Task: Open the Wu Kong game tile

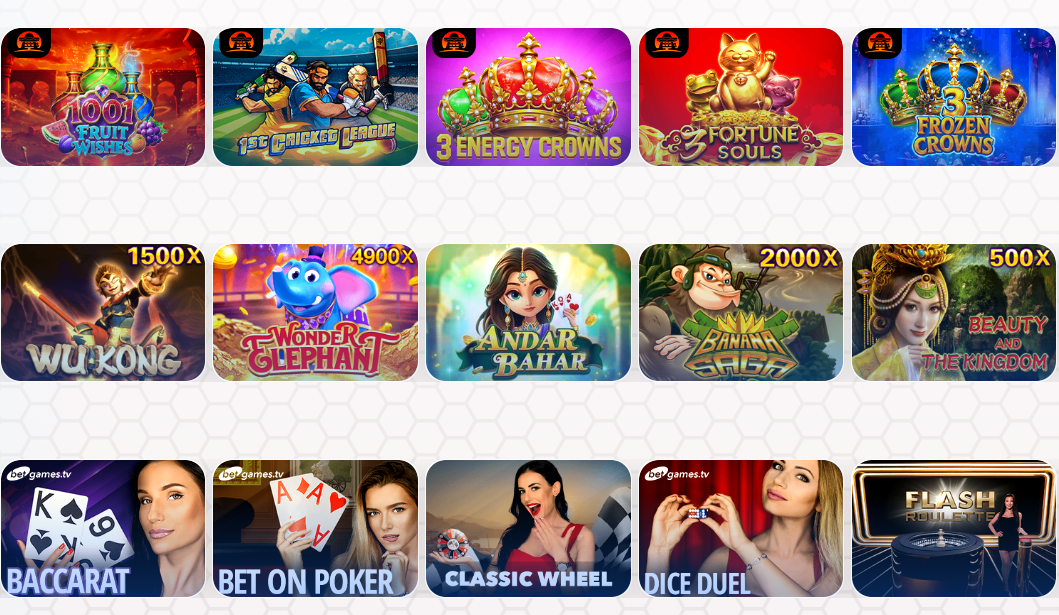Action: click(x=103, y=313)
